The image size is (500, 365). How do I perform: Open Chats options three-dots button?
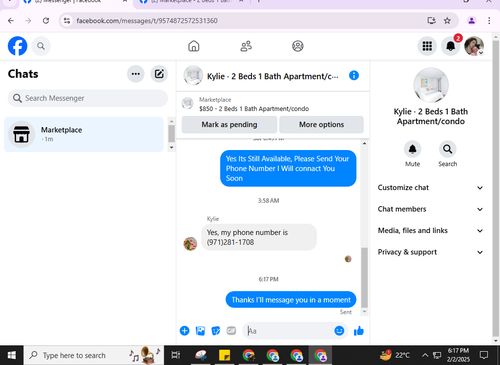coord(136,74)
